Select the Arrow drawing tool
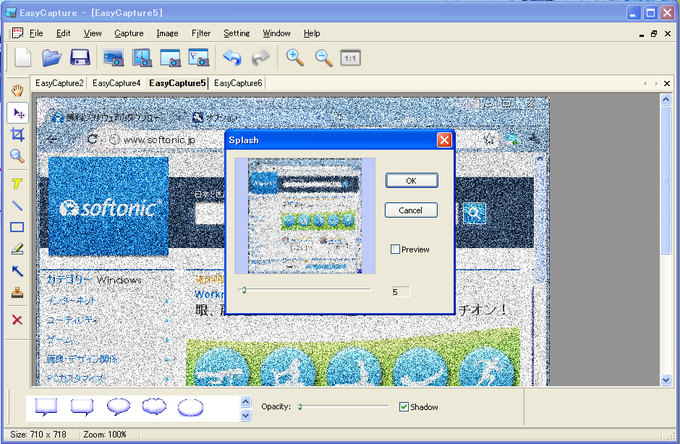This screenshot has width=680, height=444. (17, 271)
